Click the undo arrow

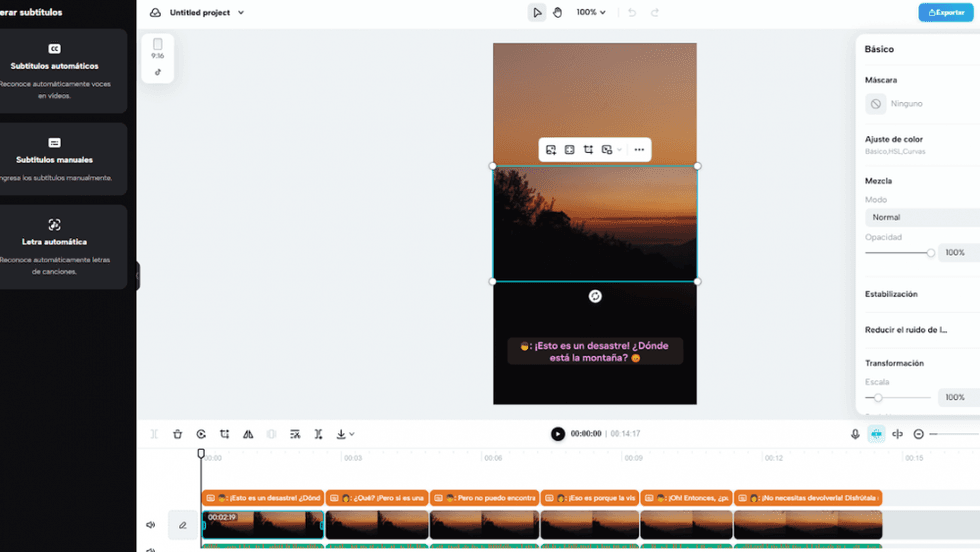click(x=632, y=13)
